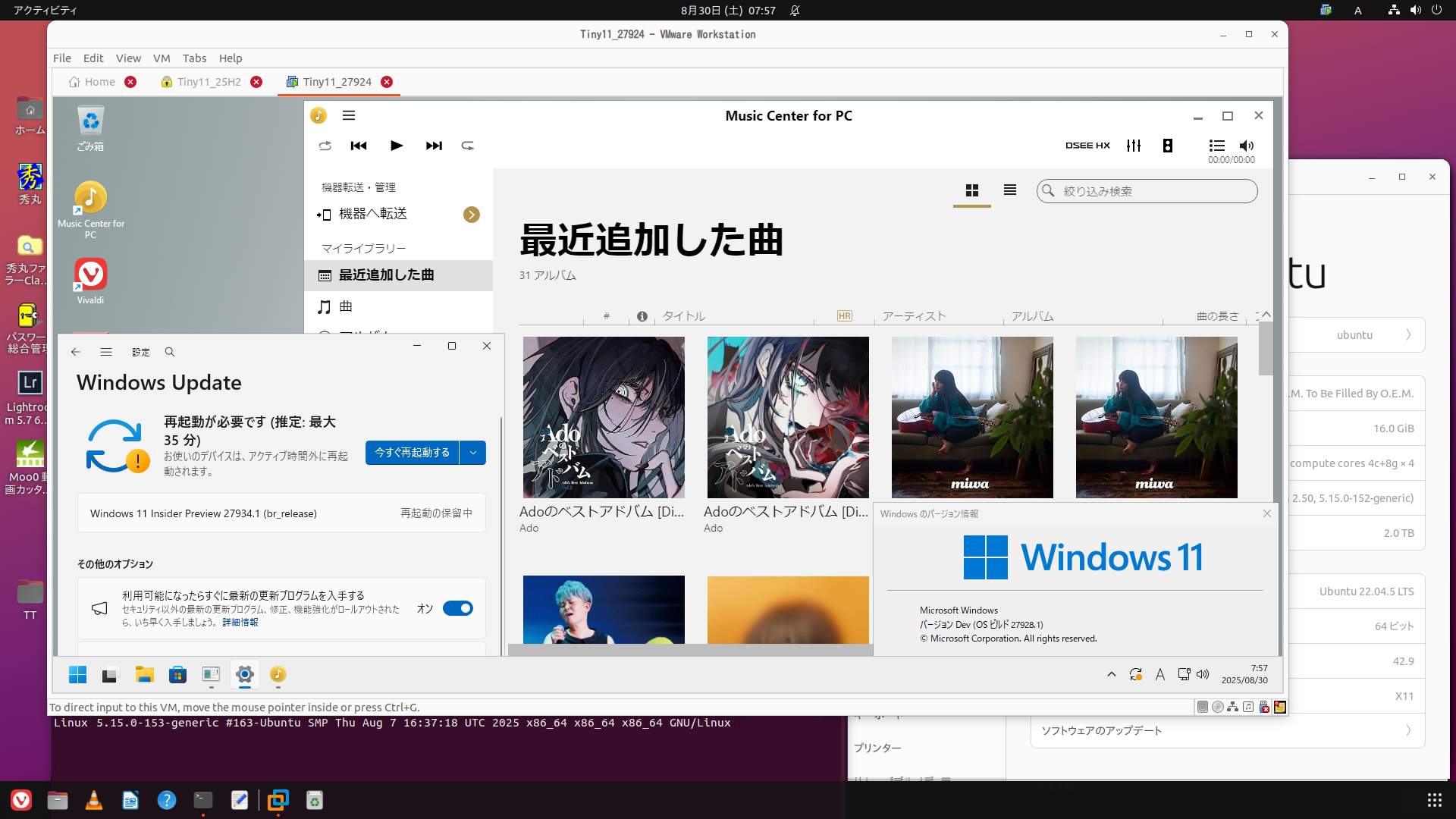This screenshot has width=1456, height=819.
Task: Switch to list view in Music Center
Action: (x=1010, y=190)
